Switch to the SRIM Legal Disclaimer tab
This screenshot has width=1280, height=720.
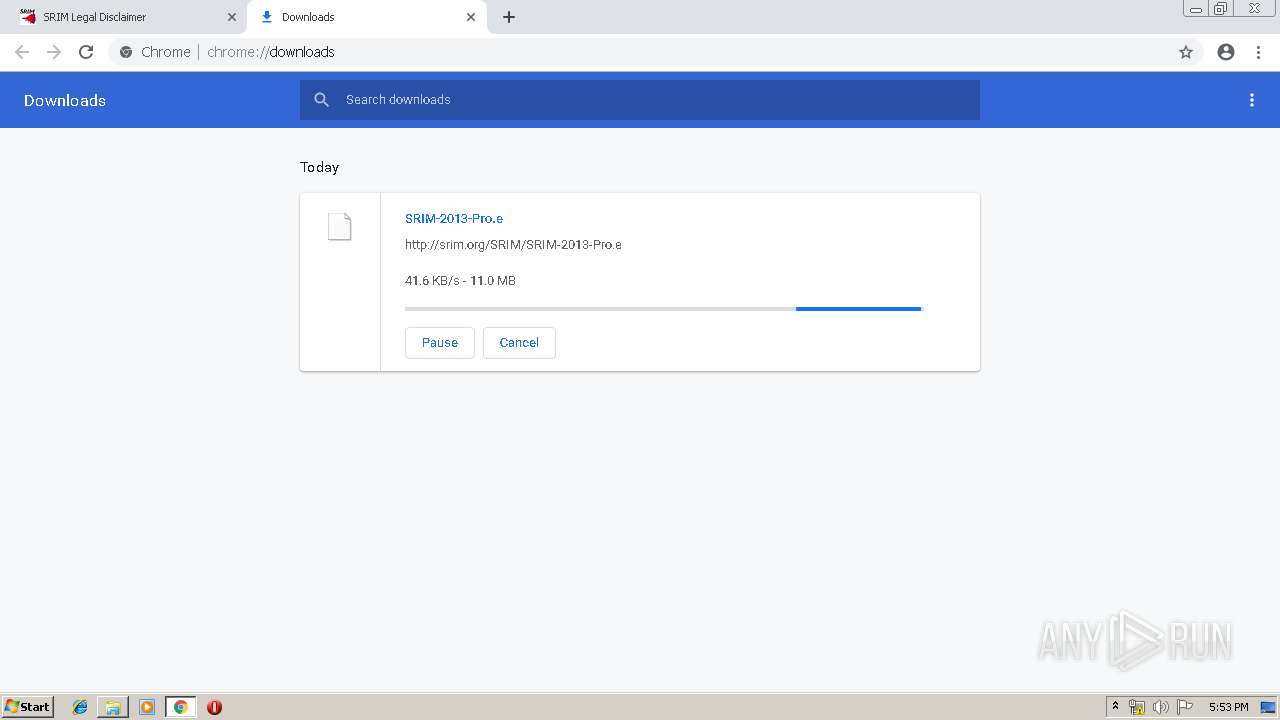pyautogui.click(x=125, y=17)
